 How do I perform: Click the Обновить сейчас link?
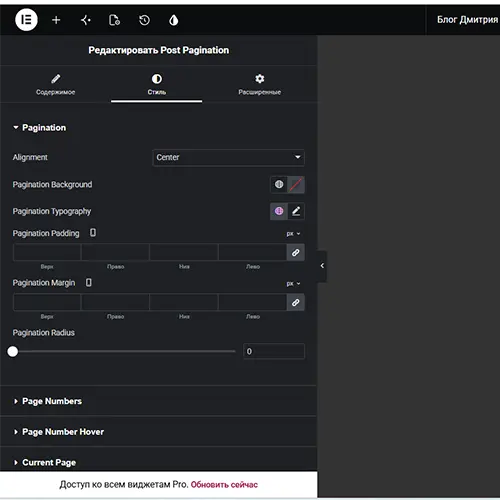pyautogui.click(x=224, y=485)
